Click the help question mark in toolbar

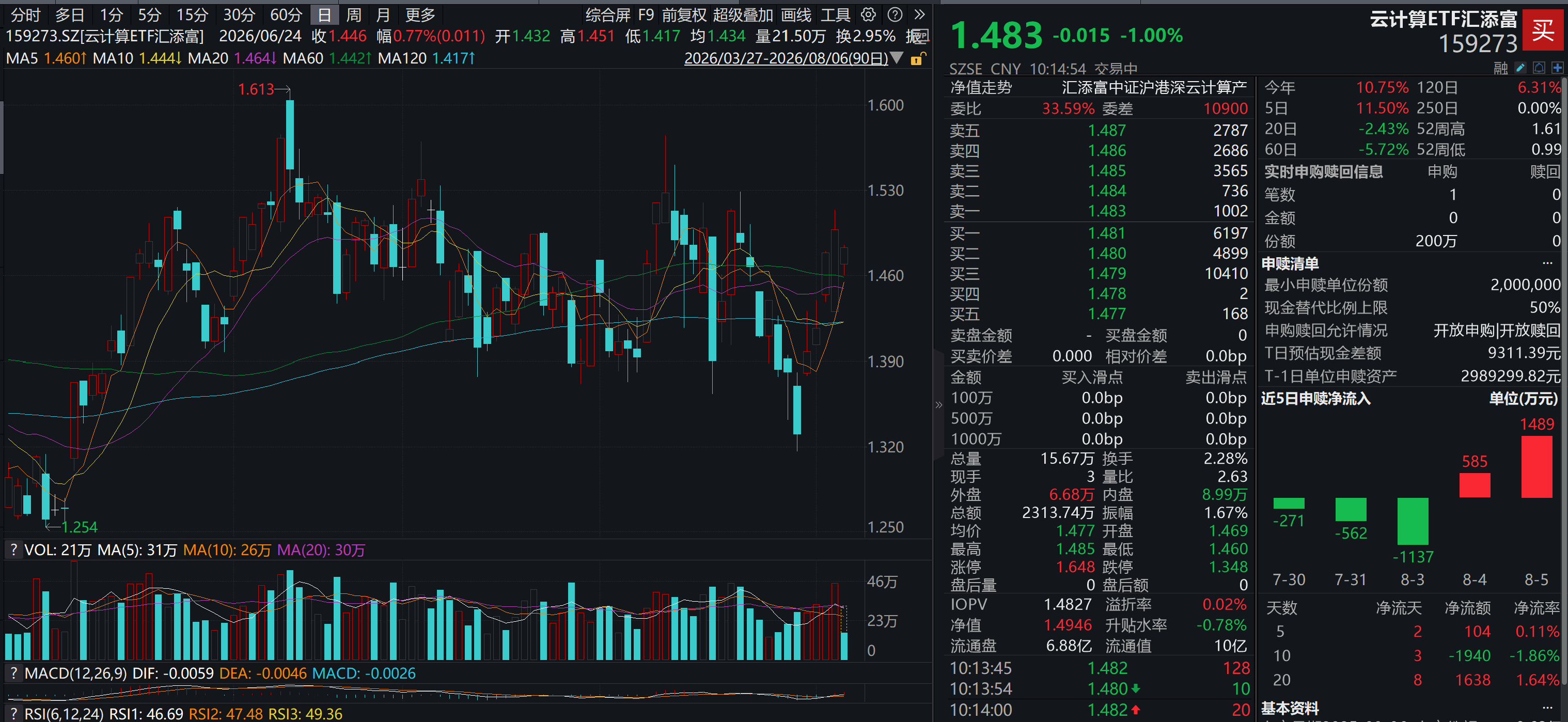coord(895,14)
